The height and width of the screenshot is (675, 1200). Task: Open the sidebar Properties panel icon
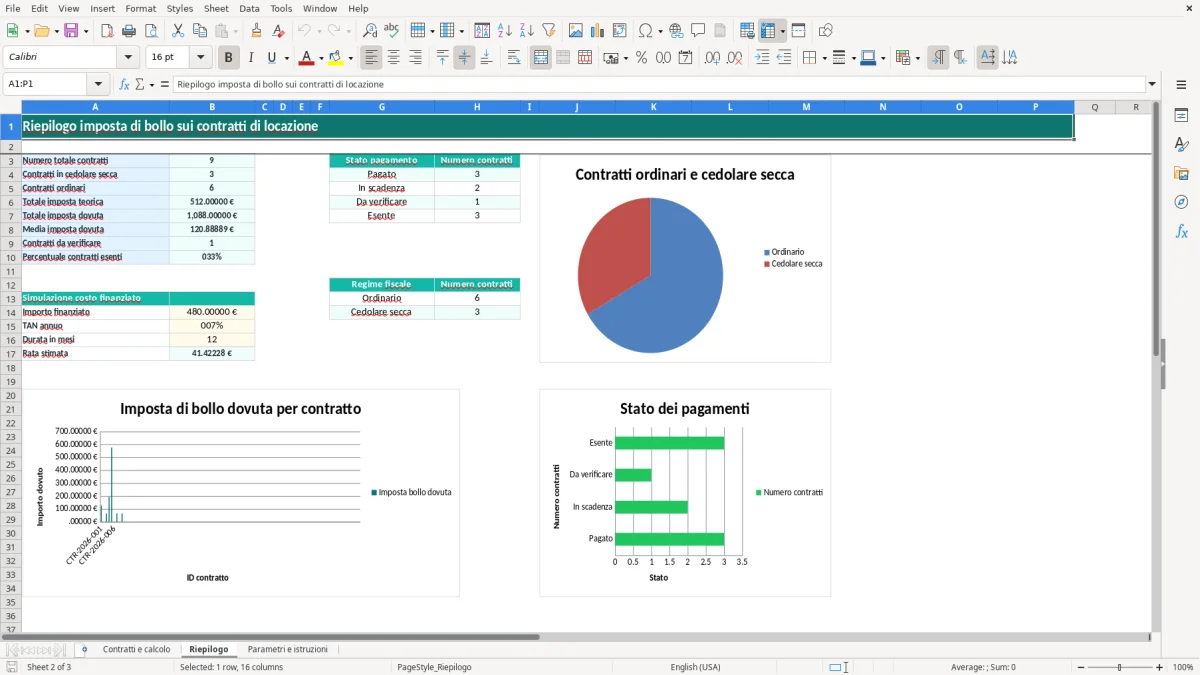pos(1181,115)
